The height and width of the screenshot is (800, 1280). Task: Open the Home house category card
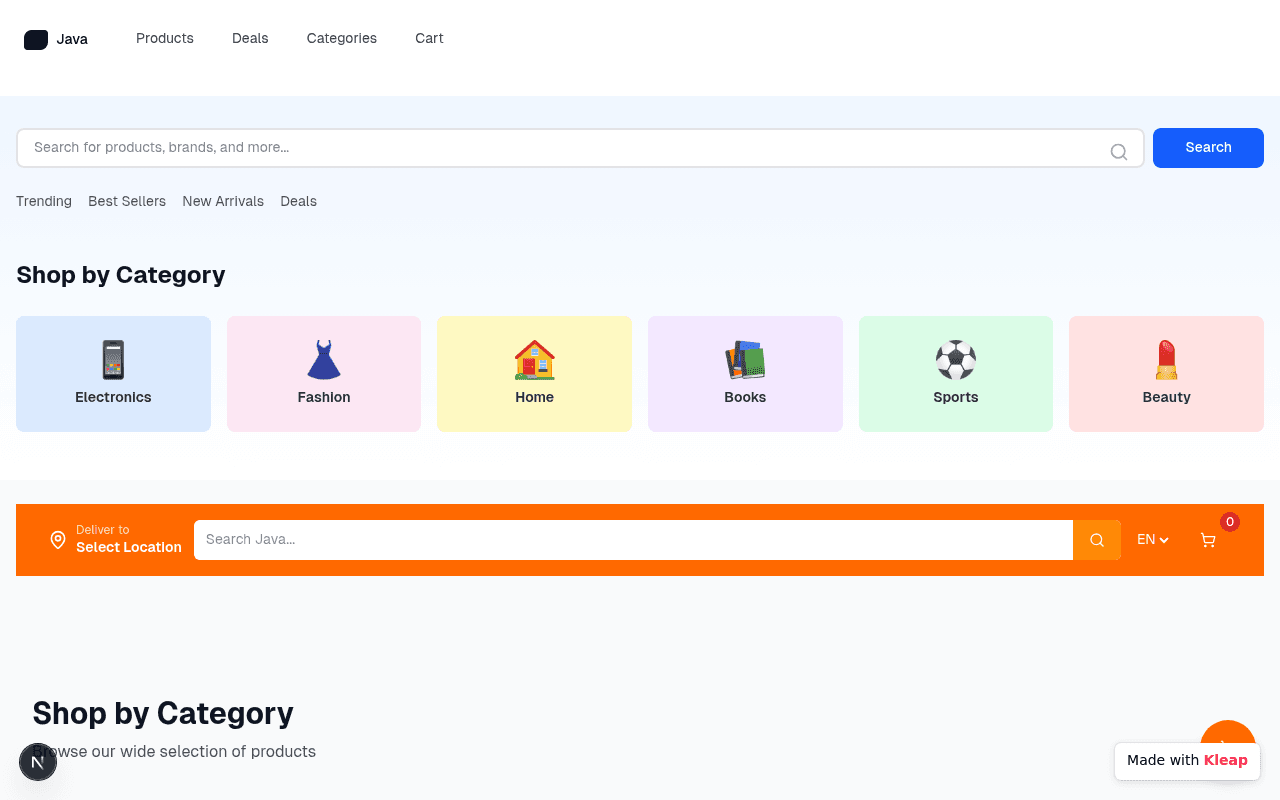(534, 374)
